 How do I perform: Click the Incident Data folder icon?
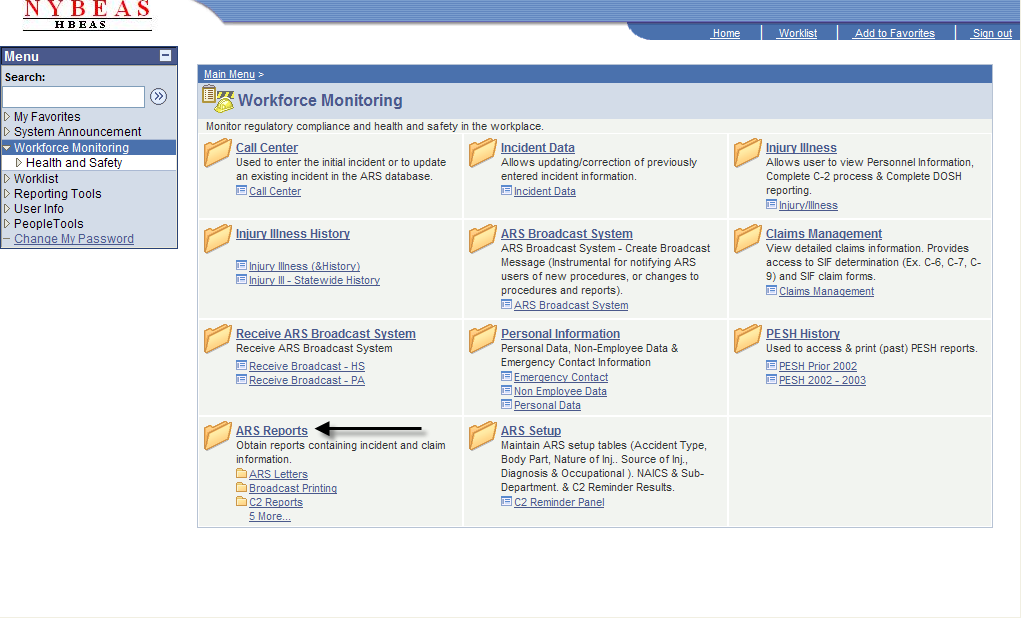pyautogui.click(x=483, y=153)
